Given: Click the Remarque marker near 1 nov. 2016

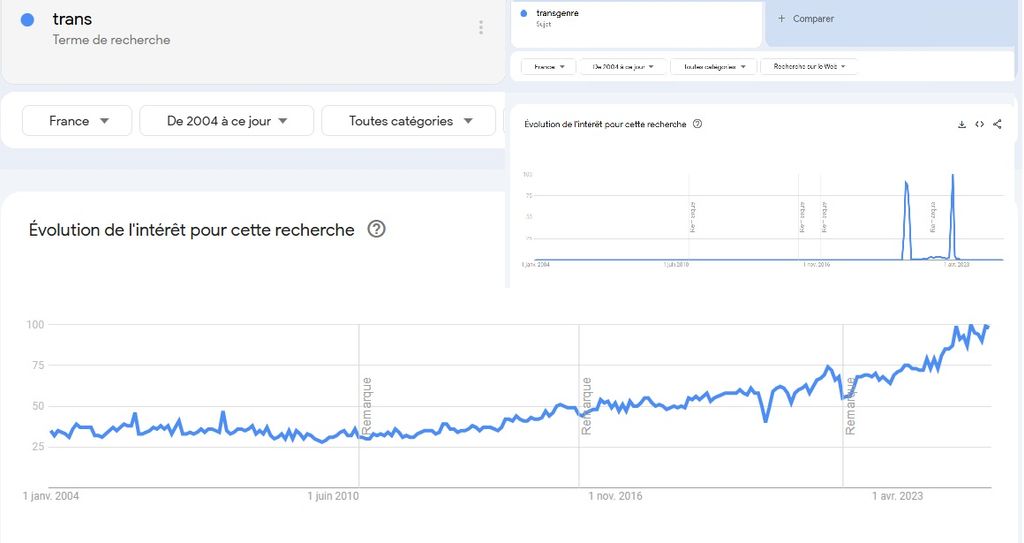Looking at the screenshot, I should point(586,406).
